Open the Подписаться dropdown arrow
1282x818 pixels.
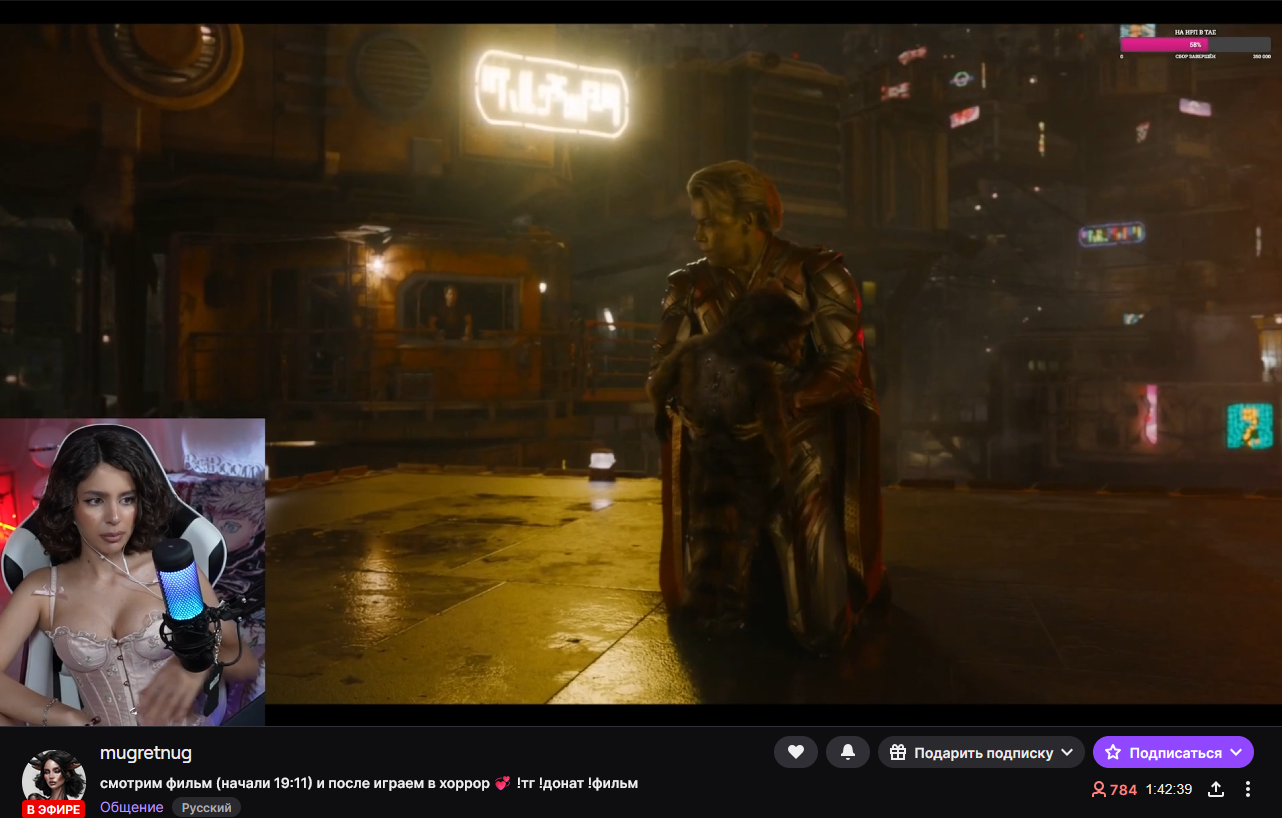point(1236,752)
